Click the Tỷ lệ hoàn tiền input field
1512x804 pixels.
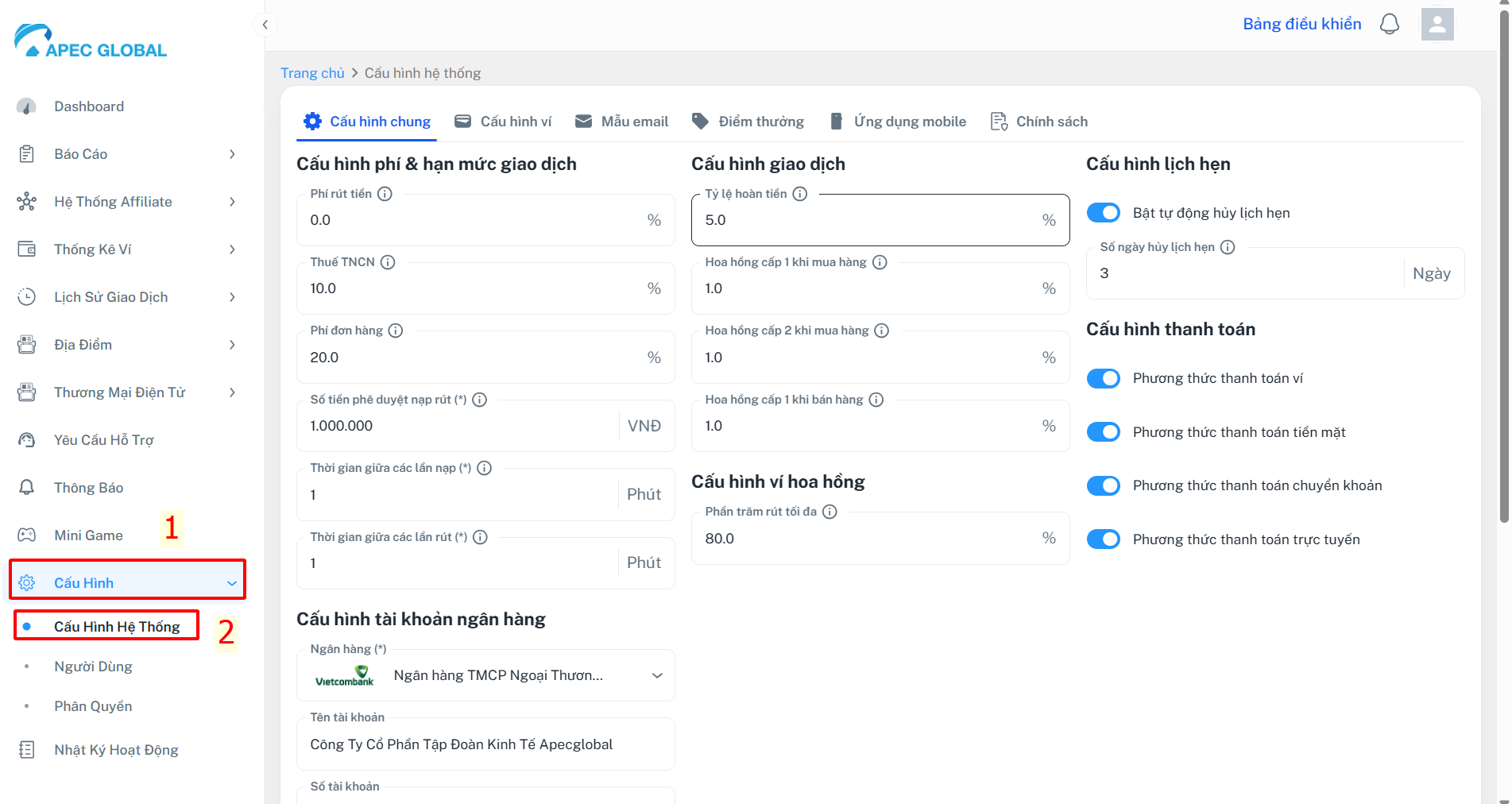tap(880, 220)
